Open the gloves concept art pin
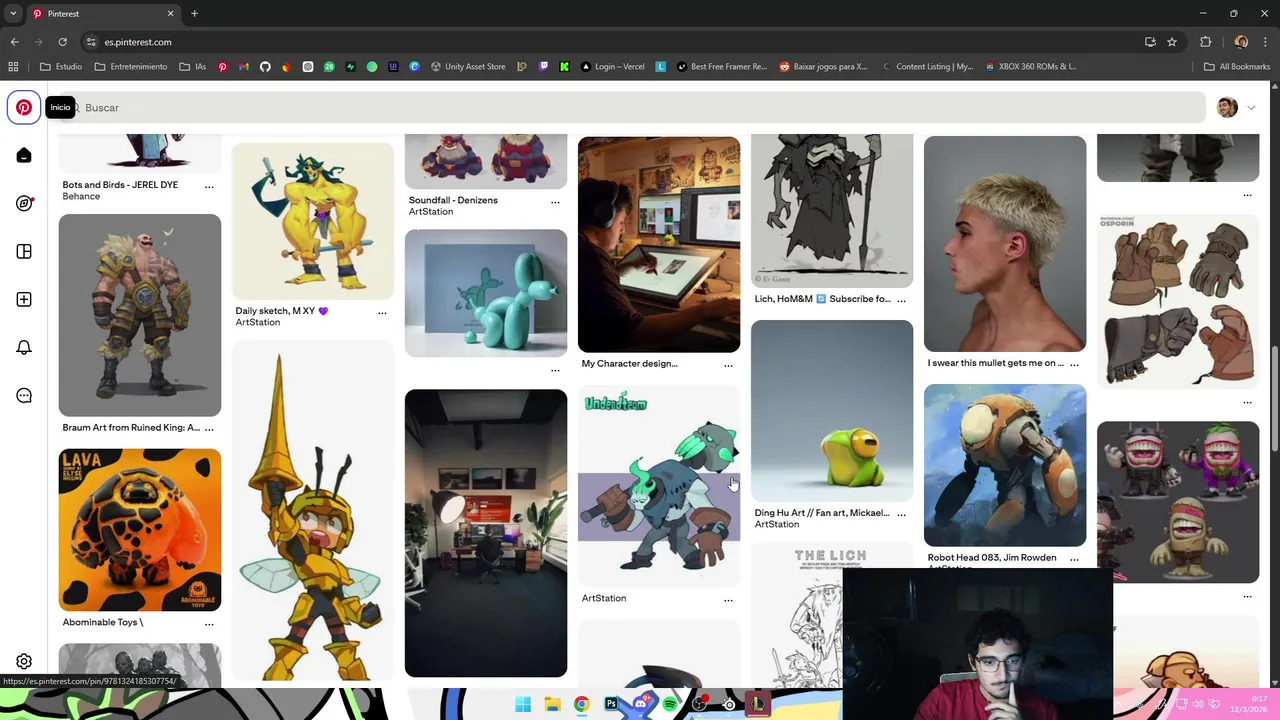This screenshot has width=1280, height=720. (1178, 299)
